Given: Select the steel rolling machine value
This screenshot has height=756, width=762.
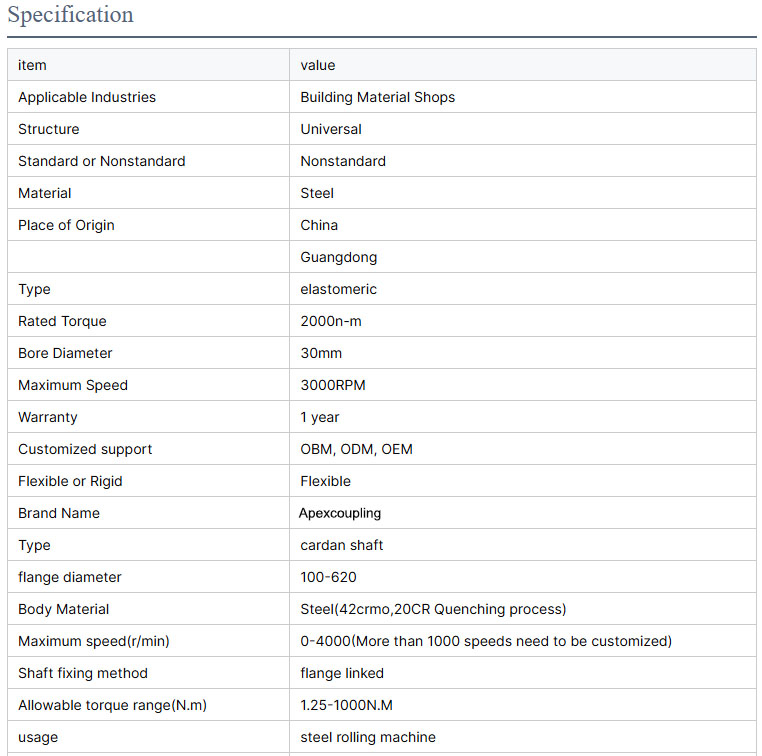Looking at the screenshot, I should [x=368, y=737].
